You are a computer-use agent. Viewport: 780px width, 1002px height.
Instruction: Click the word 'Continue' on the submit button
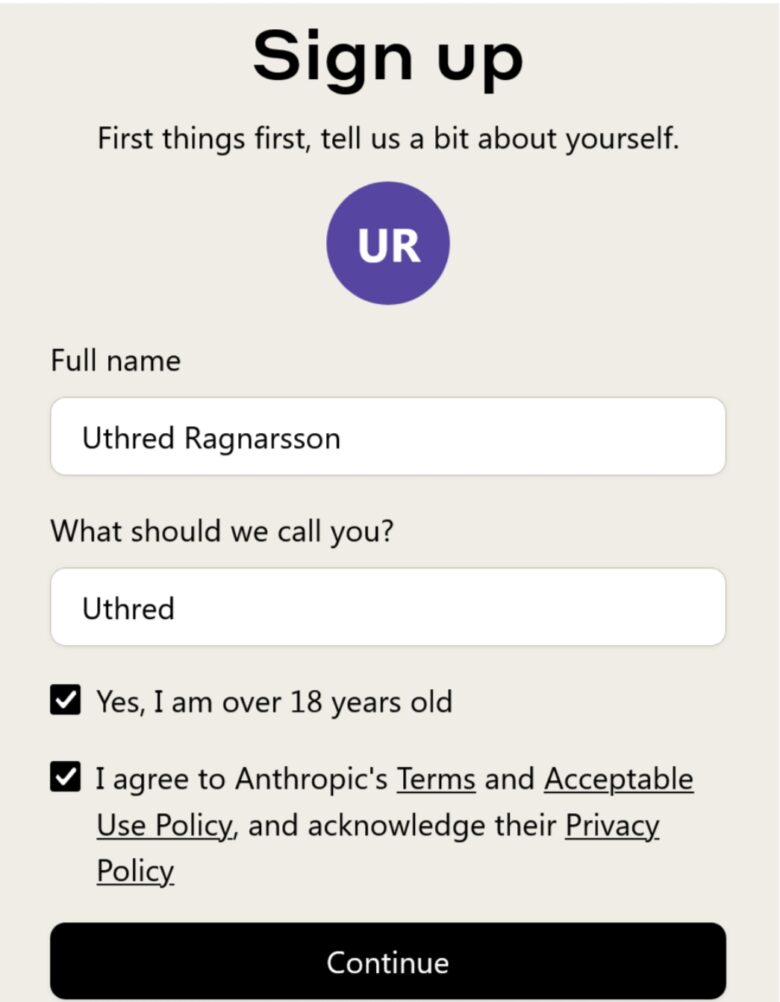coord(388,962)
